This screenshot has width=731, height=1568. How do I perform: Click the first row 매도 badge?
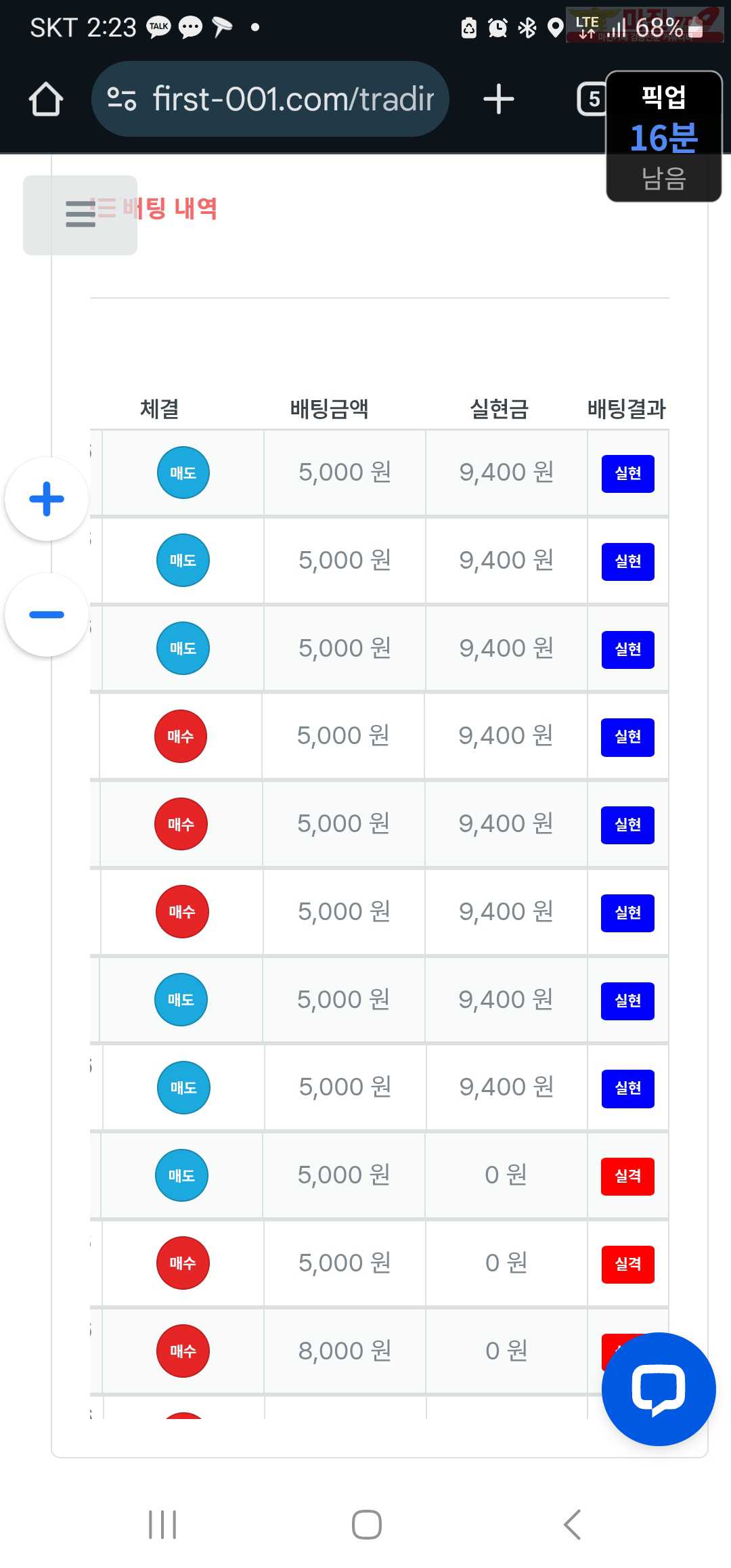183,473
